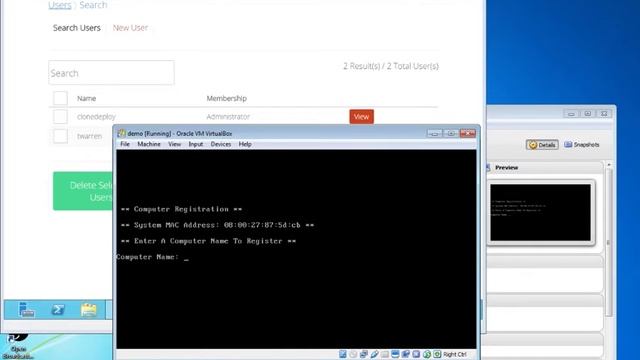This screenshot has height=360, width=640.
Task: Open View menu in VirtualBox demo window
Action: [x=174, y=144]
